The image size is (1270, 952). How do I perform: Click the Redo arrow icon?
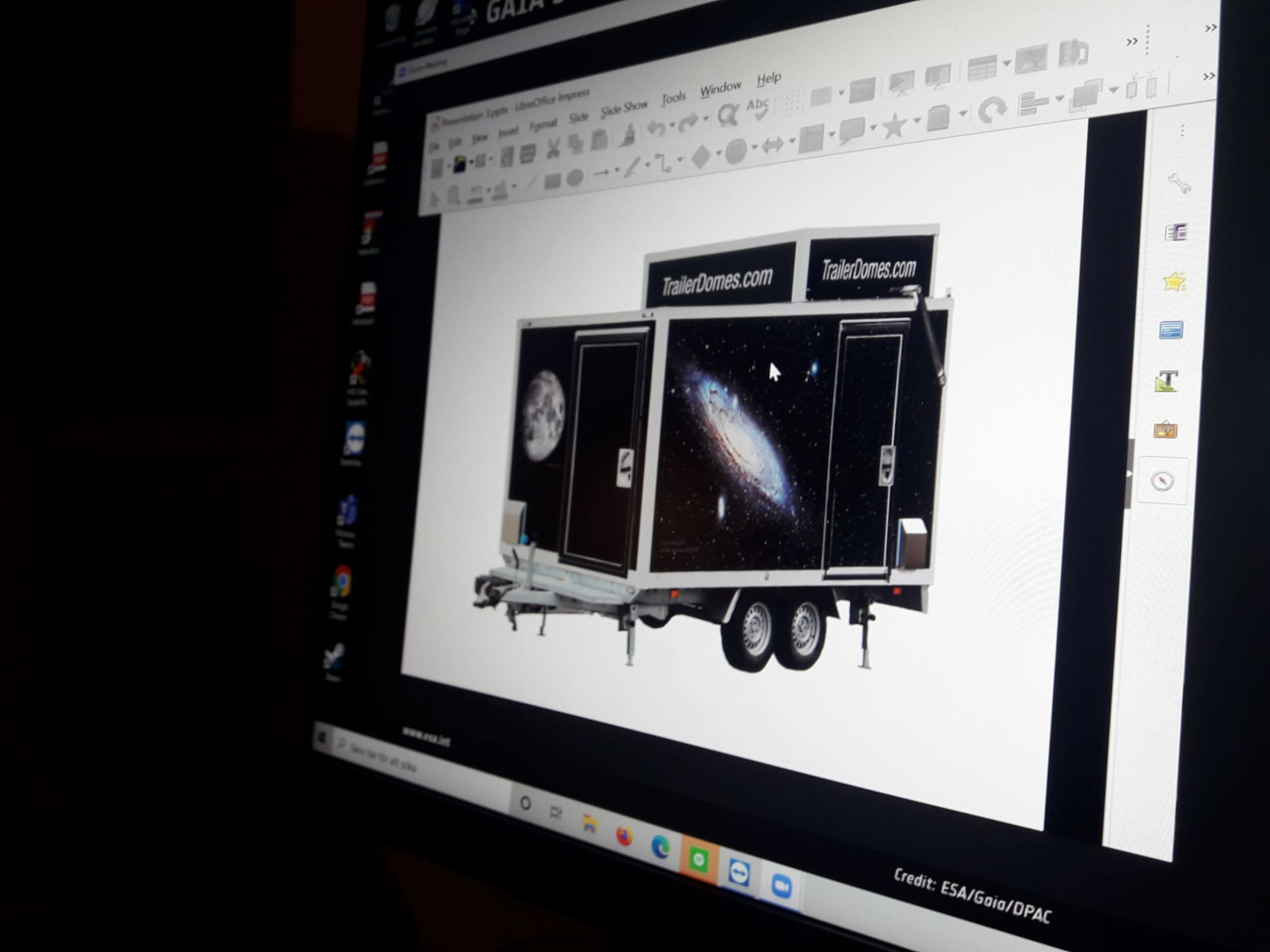pyautogui.click(x=687, y=122)
